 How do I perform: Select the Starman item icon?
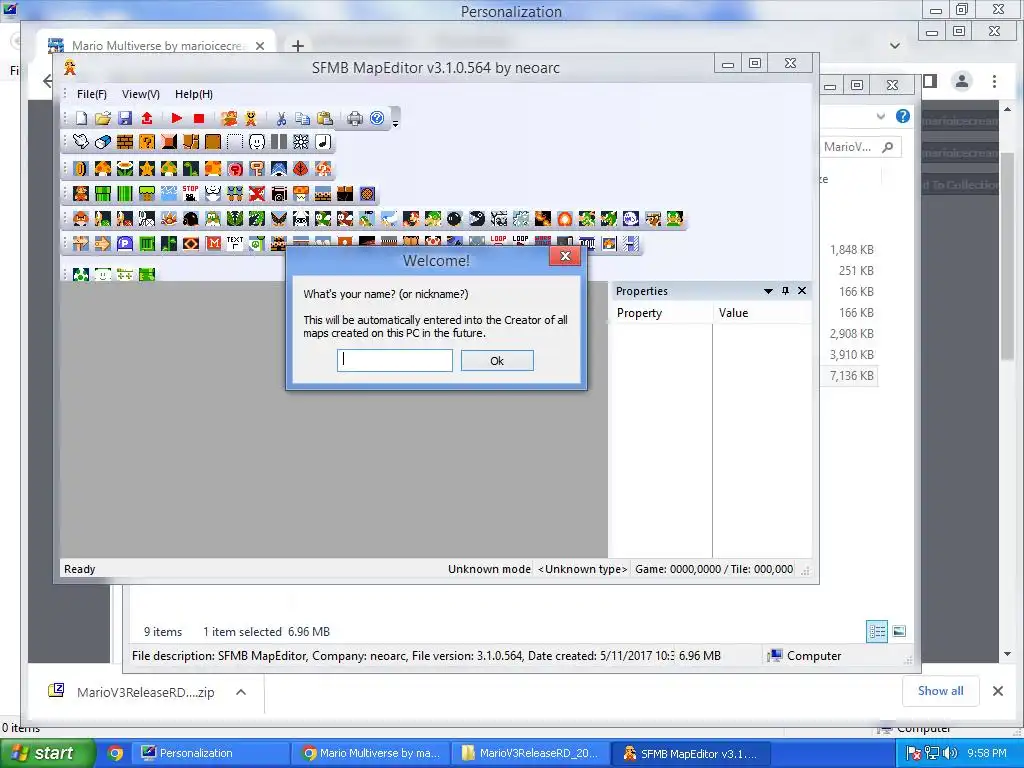[x=147, y=168]
